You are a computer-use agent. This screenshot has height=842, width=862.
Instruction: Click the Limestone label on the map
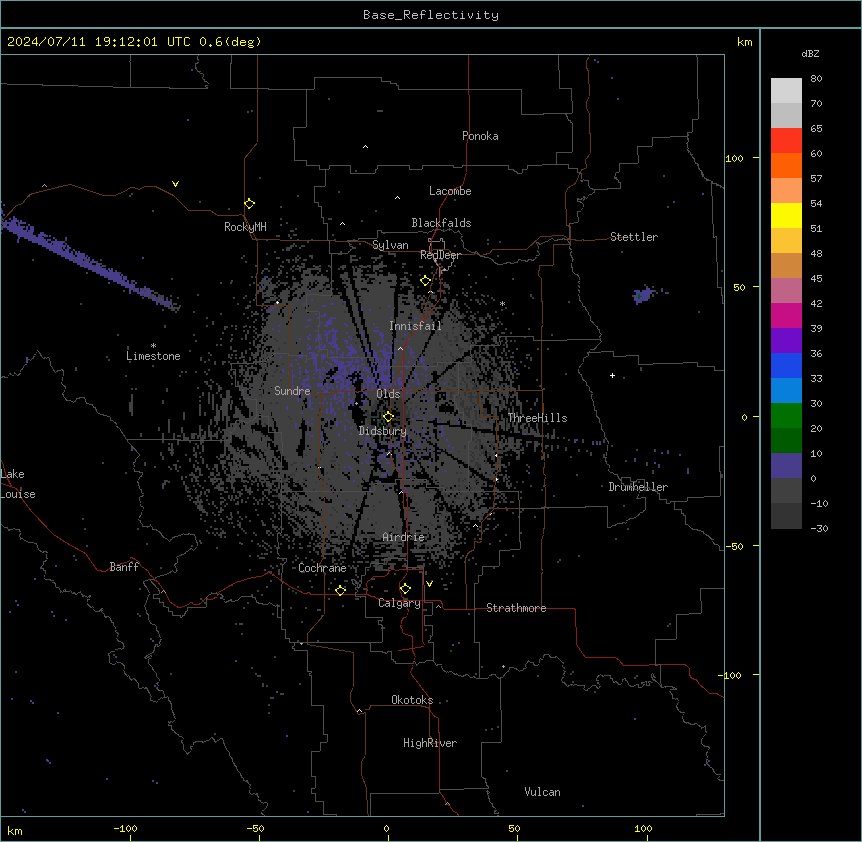(x=153, y=356)
